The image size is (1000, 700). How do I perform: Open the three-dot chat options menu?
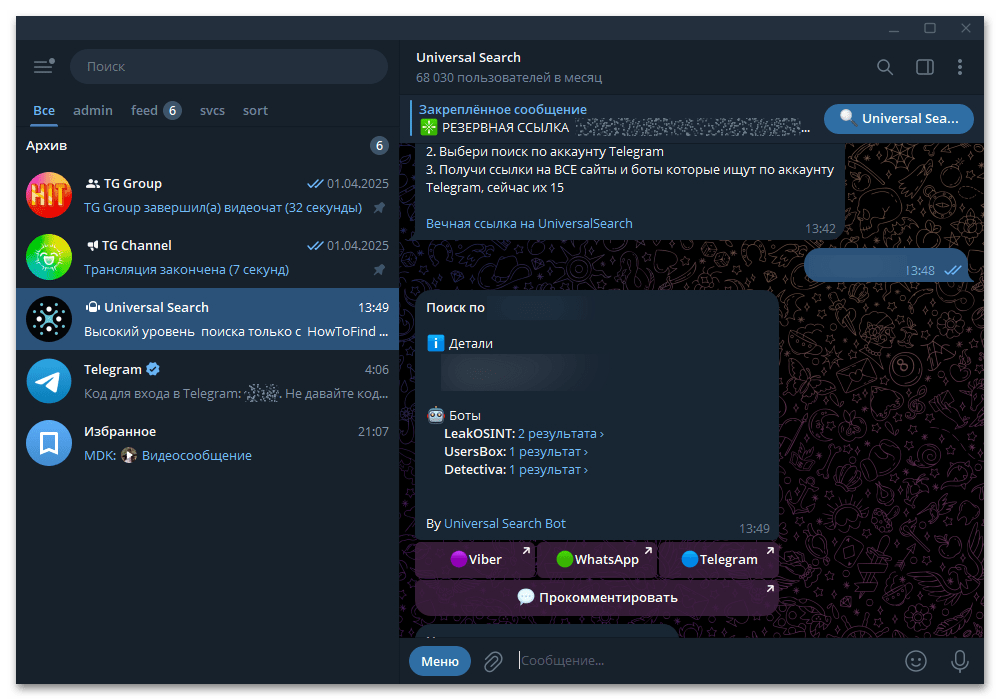(x=960, y=67)
